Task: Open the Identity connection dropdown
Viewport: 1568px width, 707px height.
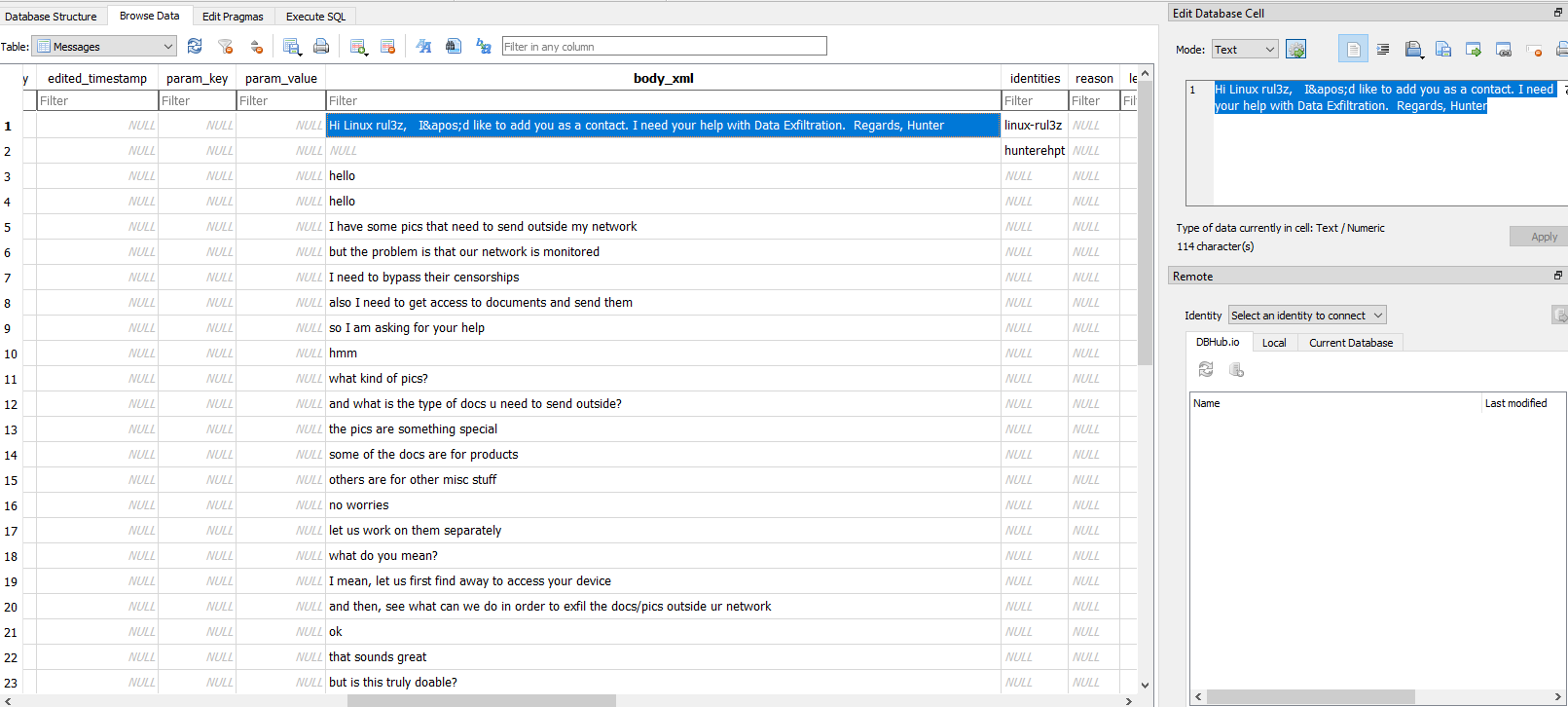Action: (1306, 316)
